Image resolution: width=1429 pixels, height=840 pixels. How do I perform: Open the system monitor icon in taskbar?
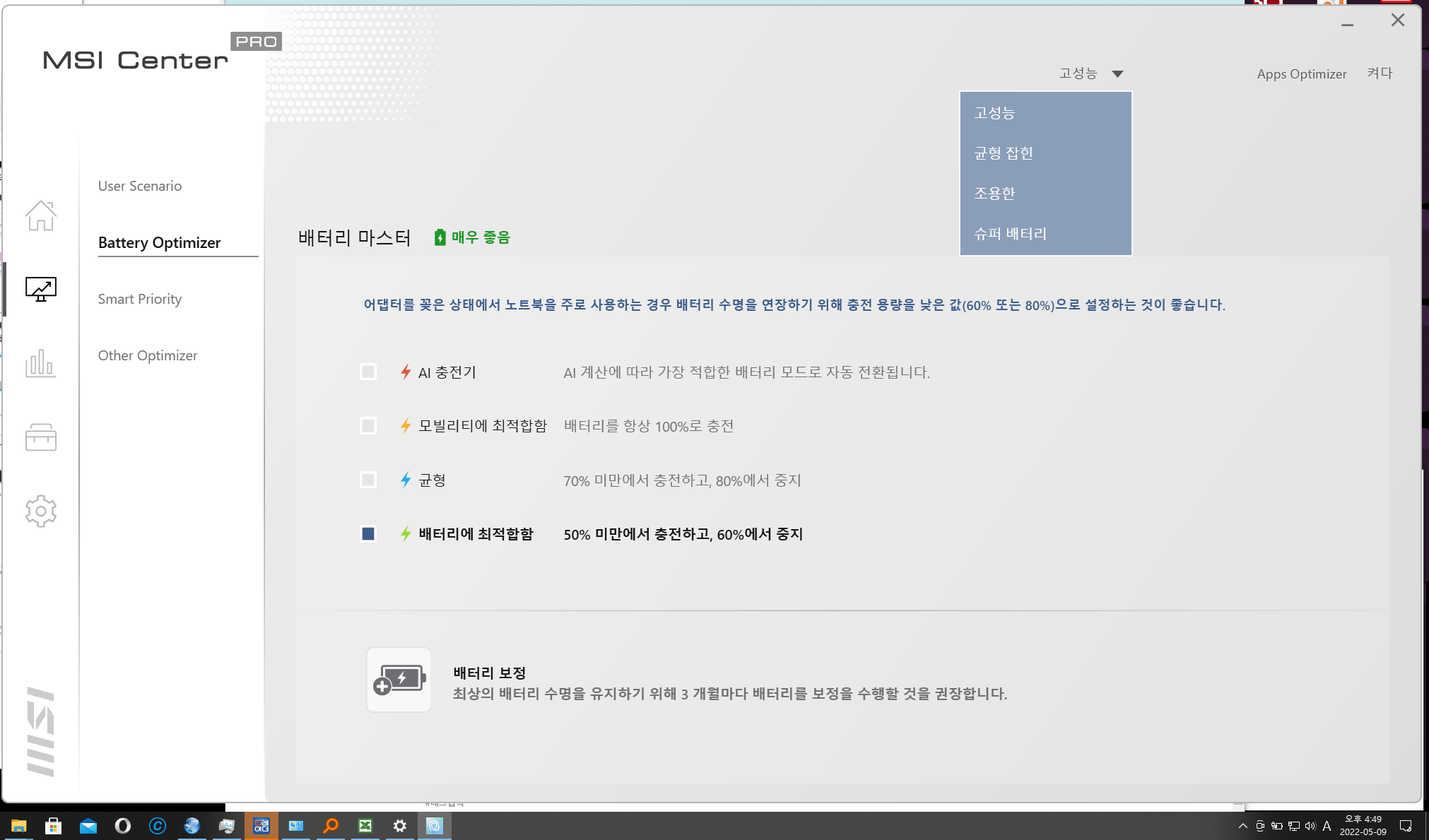click(227, 826)
